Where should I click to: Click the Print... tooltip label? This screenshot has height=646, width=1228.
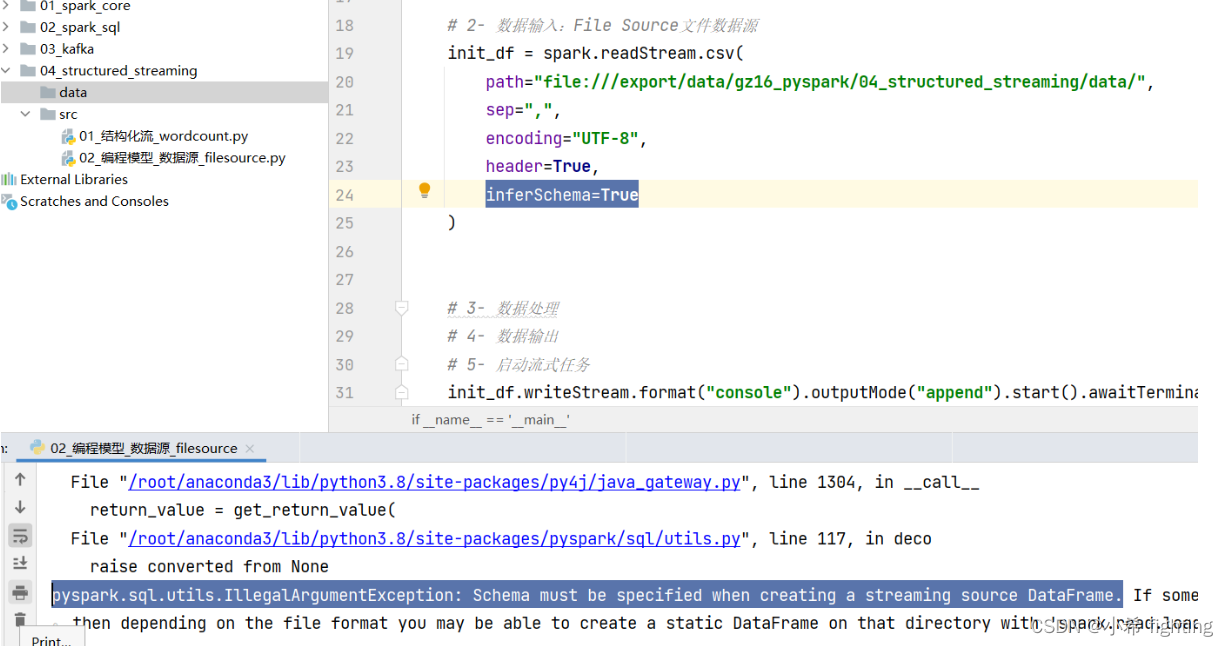[52, 640]
